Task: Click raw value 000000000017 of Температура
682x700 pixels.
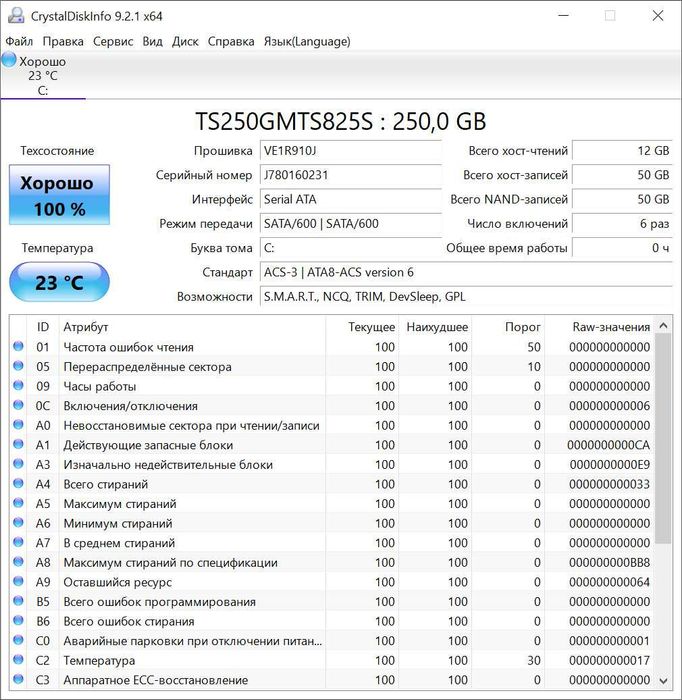Action: coord(609,660)
